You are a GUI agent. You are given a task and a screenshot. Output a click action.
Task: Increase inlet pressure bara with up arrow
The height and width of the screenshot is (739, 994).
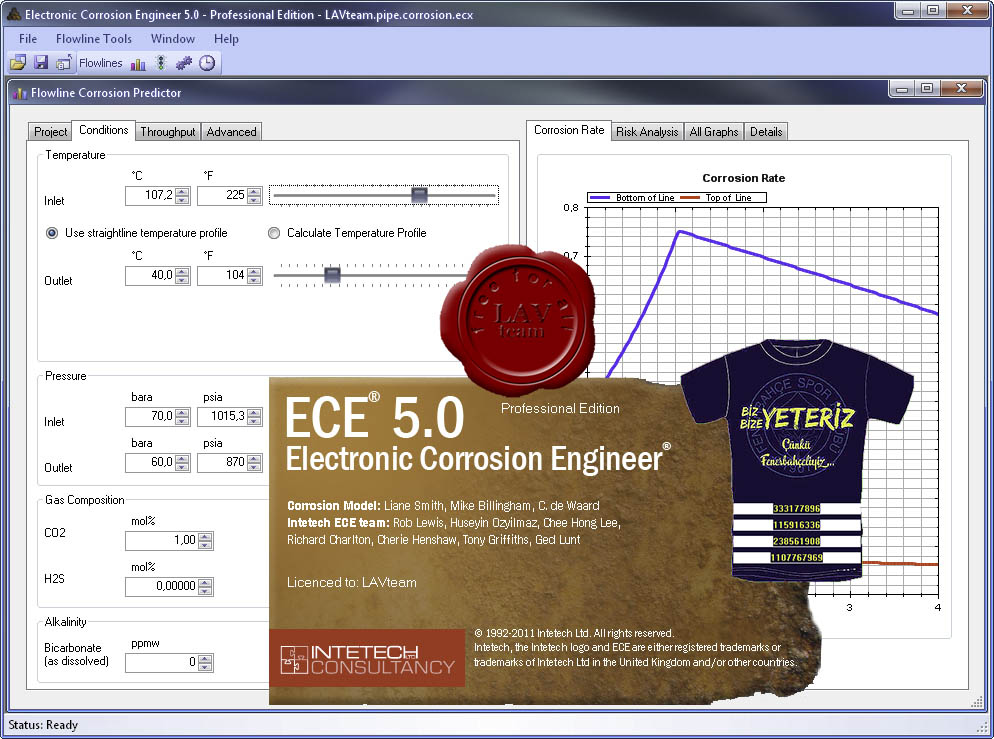(x=183, y=413)
